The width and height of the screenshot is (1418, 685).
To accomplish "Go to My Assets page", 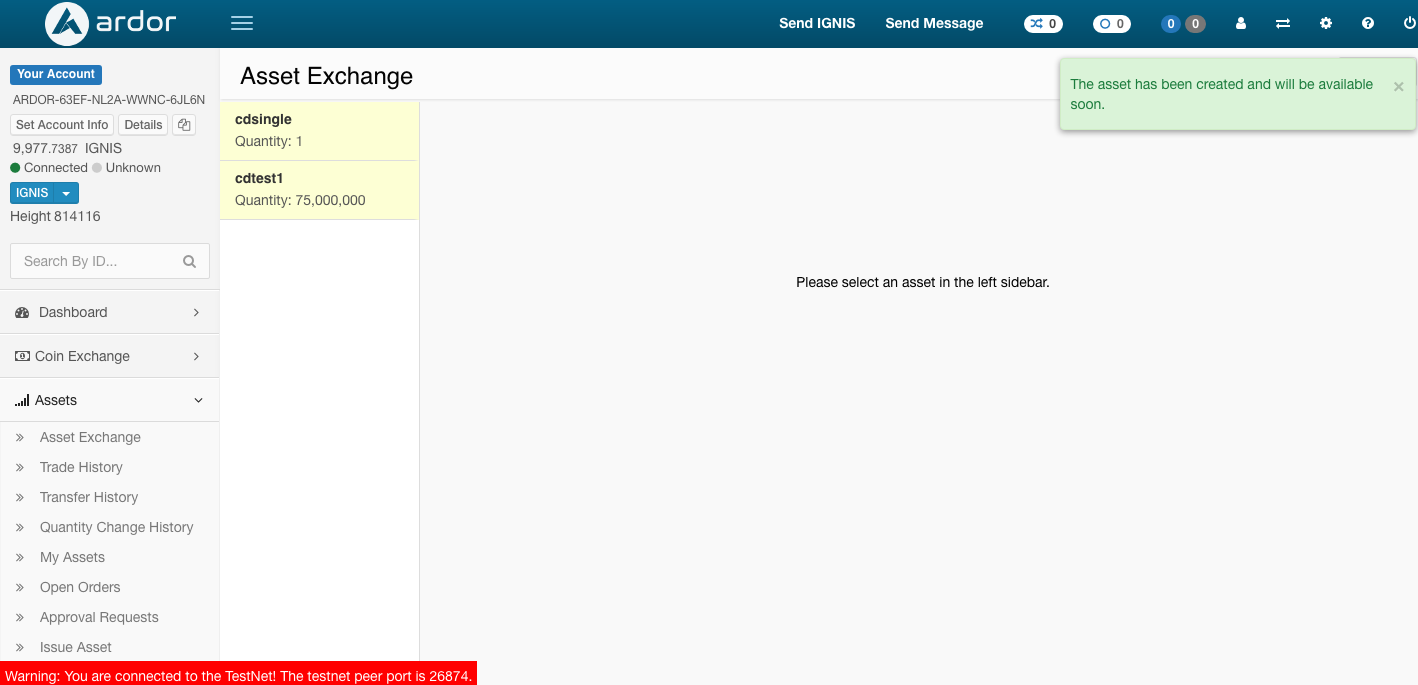I will 72,557.
